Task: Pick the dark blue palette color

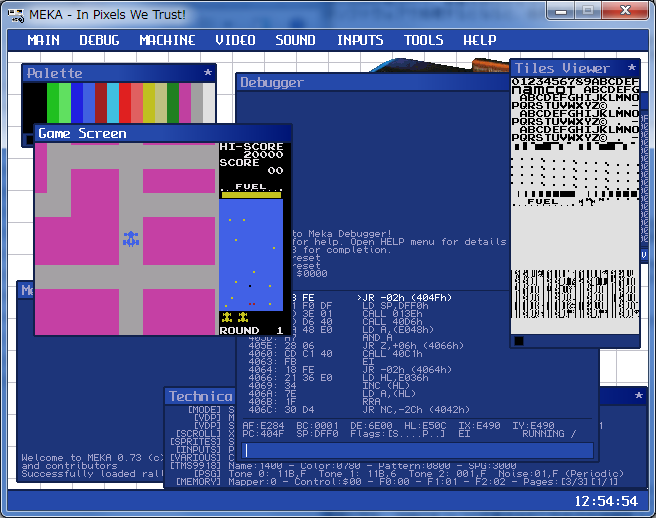Action: pos(77,103)
